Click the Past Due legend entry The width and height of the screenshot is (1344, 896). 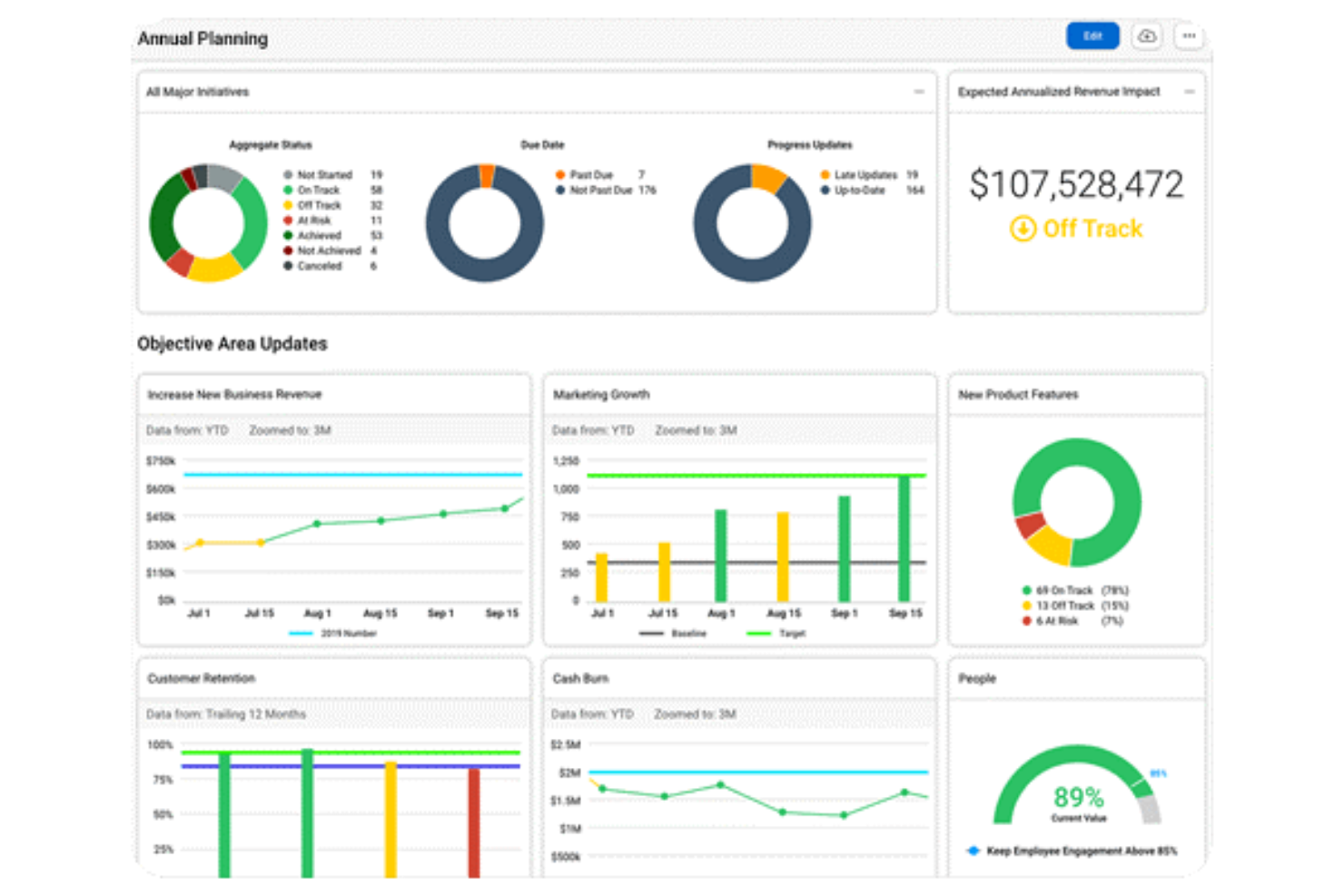[600, 174]
